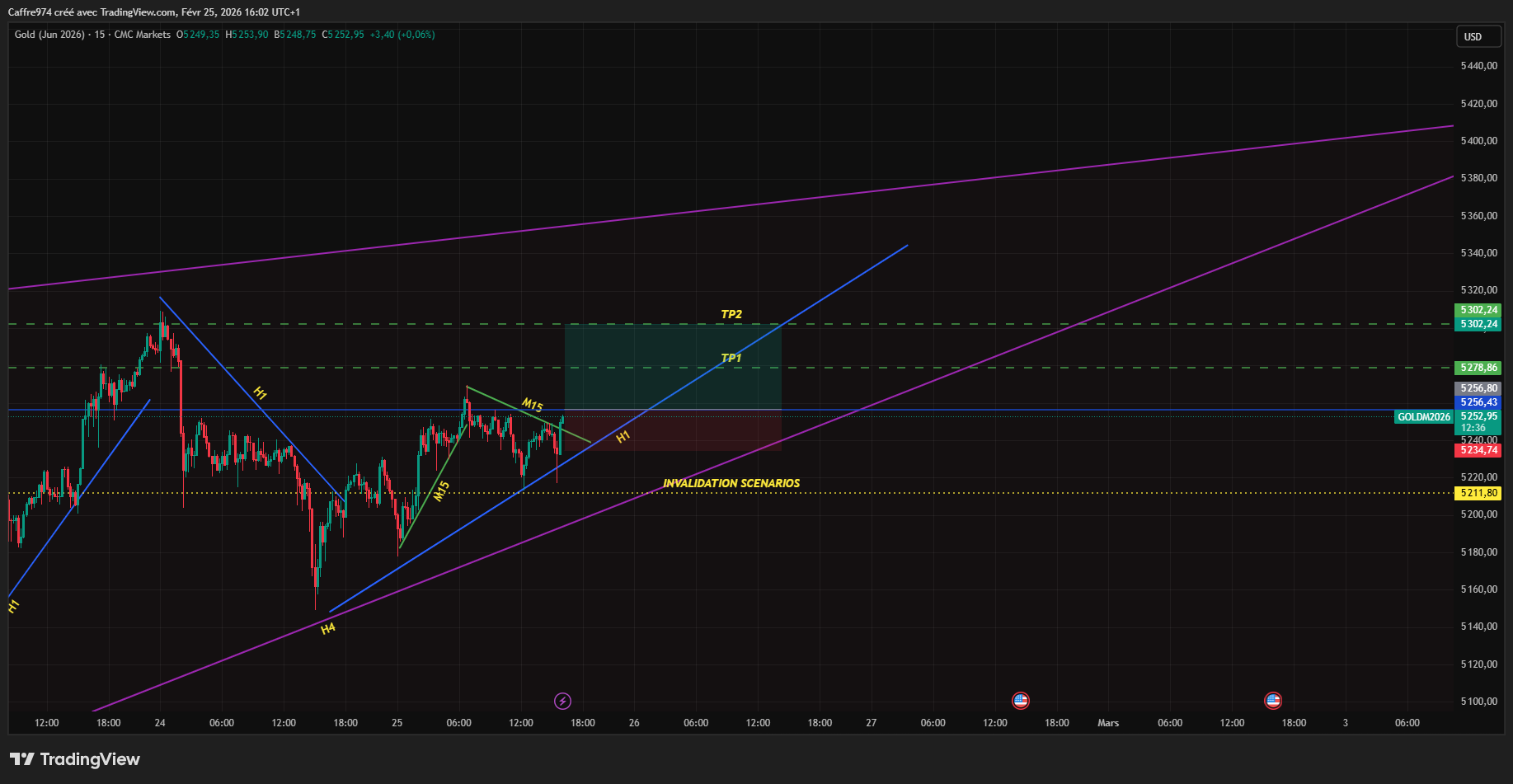1513x784 pixels.
Task: Click the 5252,95 current price label
Action: click(1478, 416)
